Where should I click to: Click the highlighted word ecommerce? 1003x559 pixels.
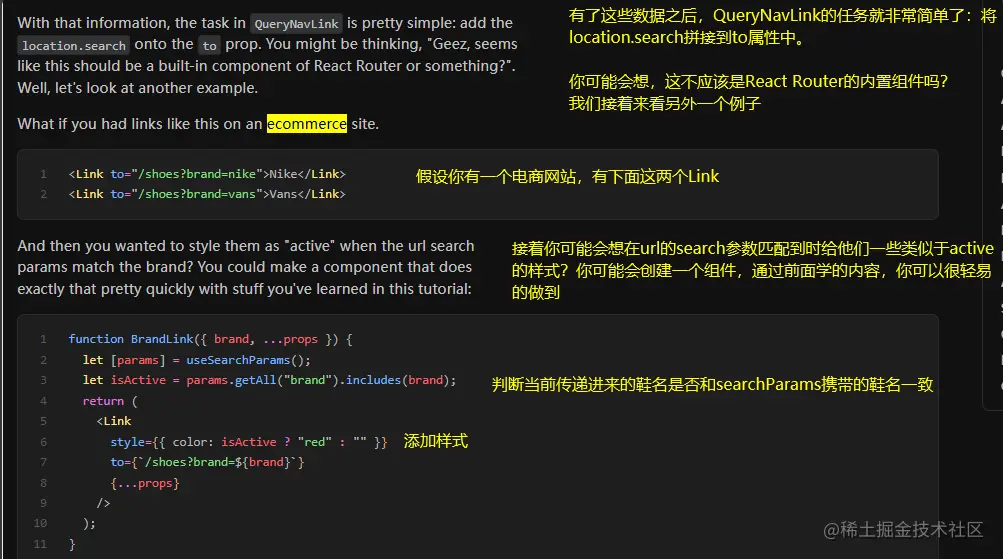tap(306, 123)
